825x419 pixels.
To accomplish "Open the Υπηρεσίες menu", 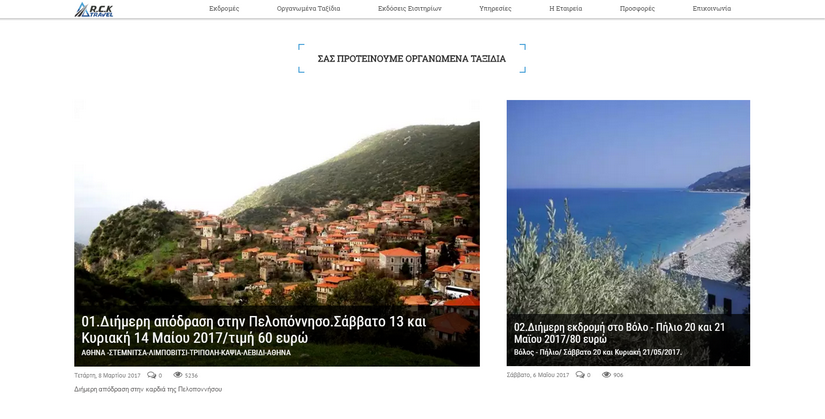I will tap(495, 8).
